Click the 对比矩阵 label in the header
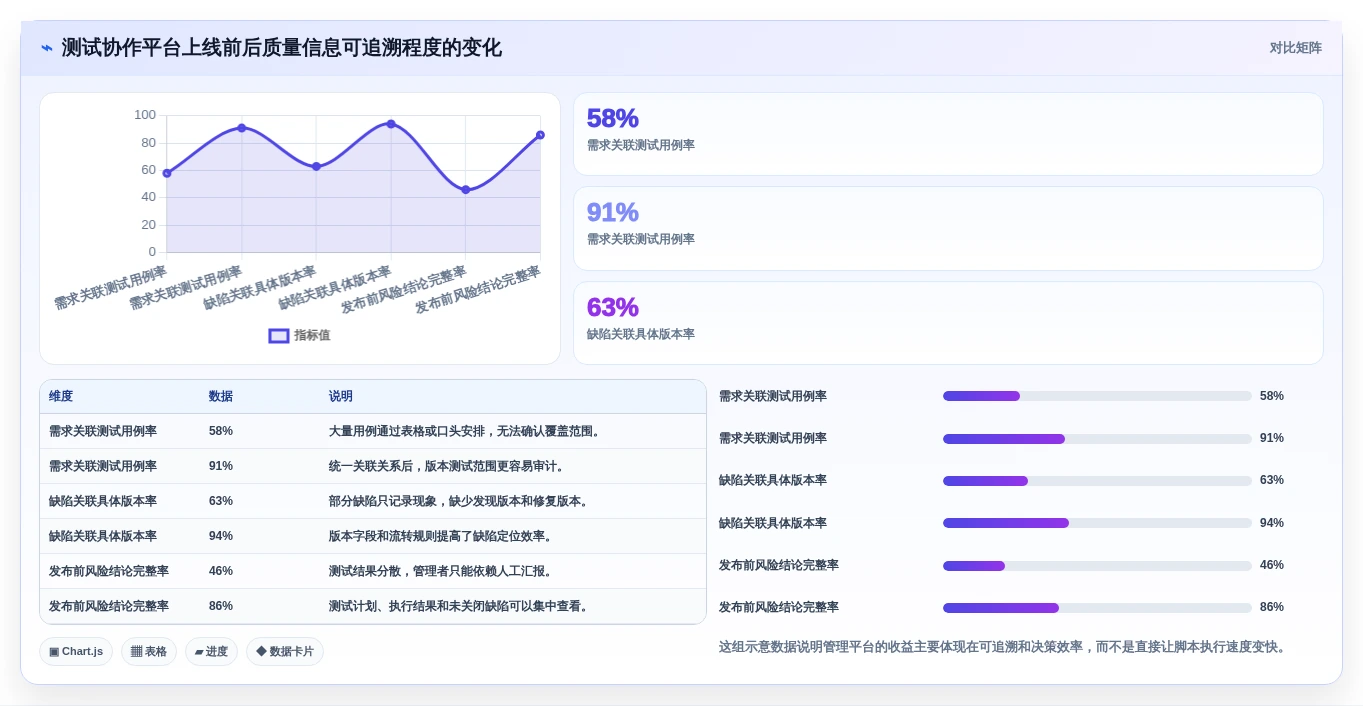The height and width of the screenshot is (706, 1363). [x=1296, y=48]
